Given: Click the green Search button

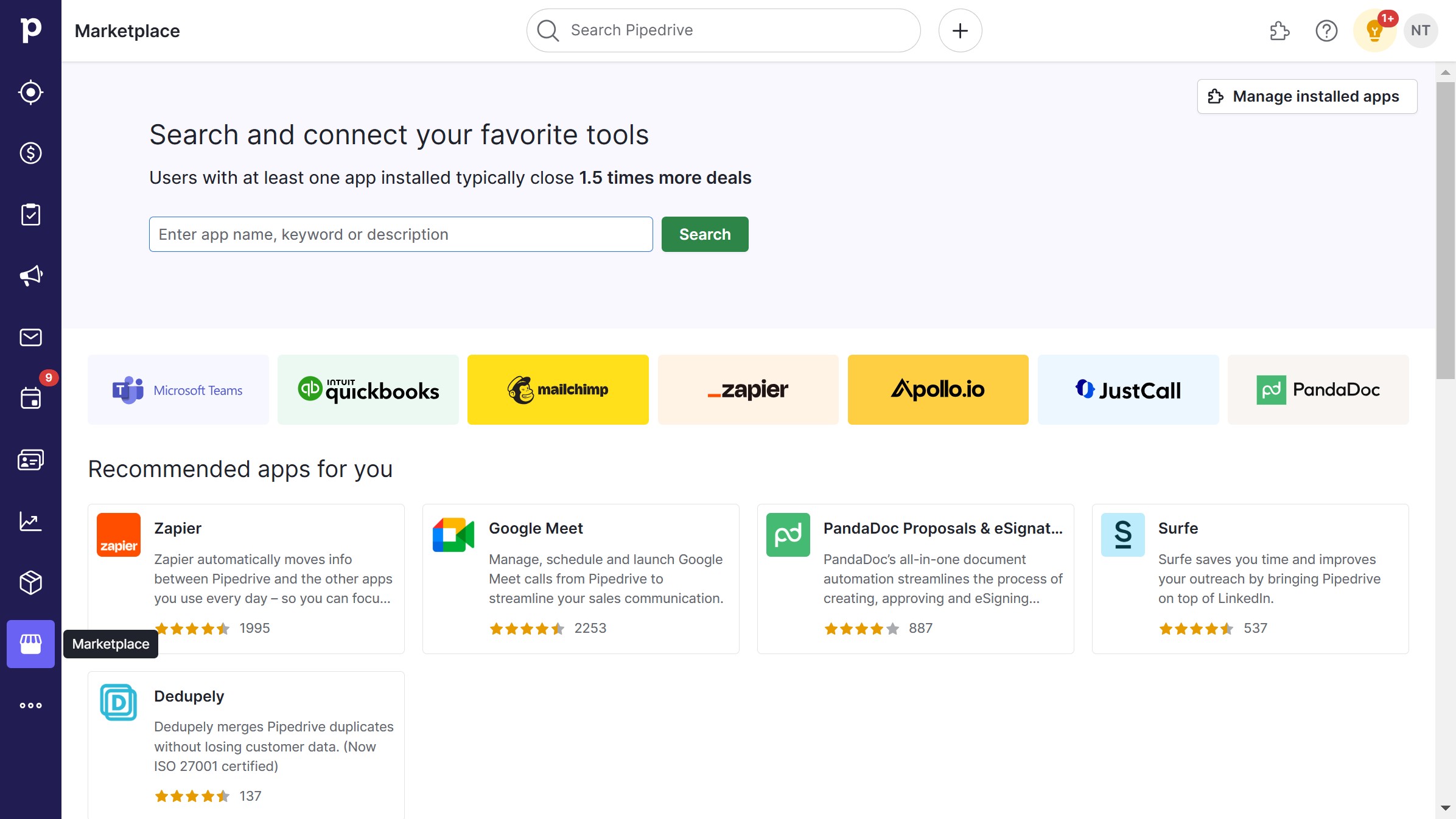Looking at the screenshot, I should (704, 234).
